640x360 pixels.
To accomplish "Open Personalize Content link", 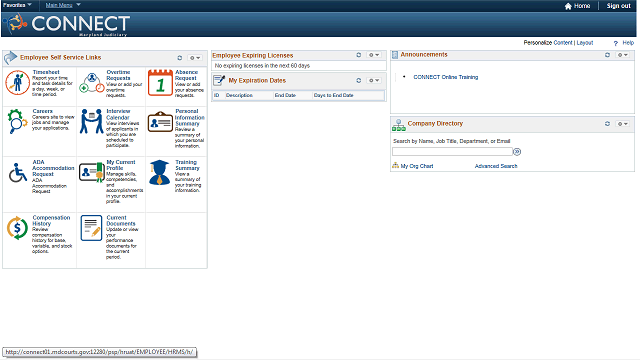I will click(x=563, y=43).
